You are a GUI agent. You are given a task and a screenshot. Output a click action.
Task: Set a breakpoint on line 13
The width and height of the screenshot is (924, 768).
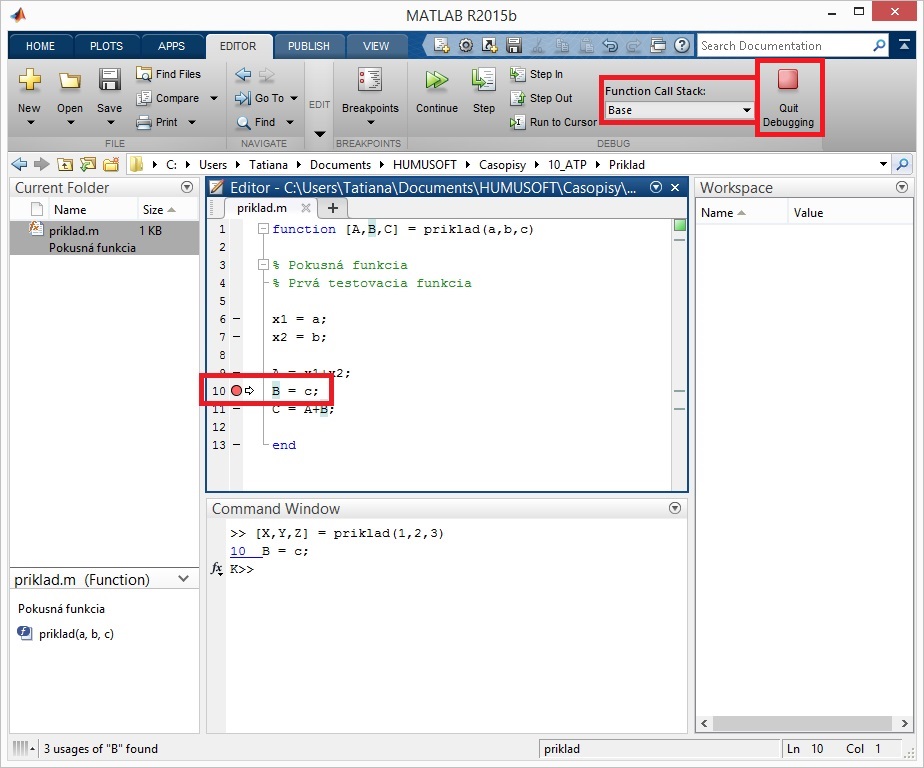236,445
